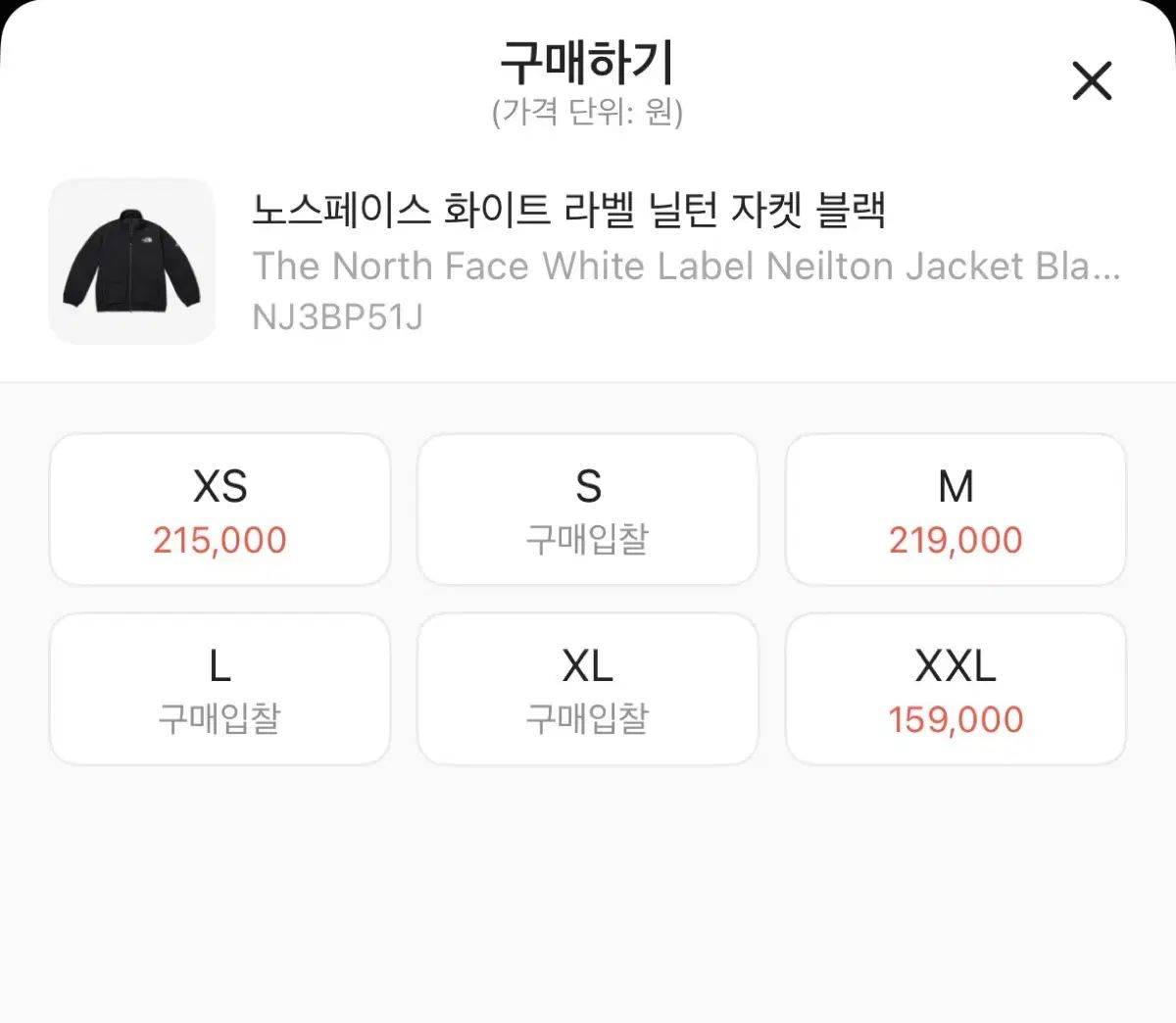Tap the 215,000 price label
Viewport: 1176px width, 1023px height.
(220, 540)
